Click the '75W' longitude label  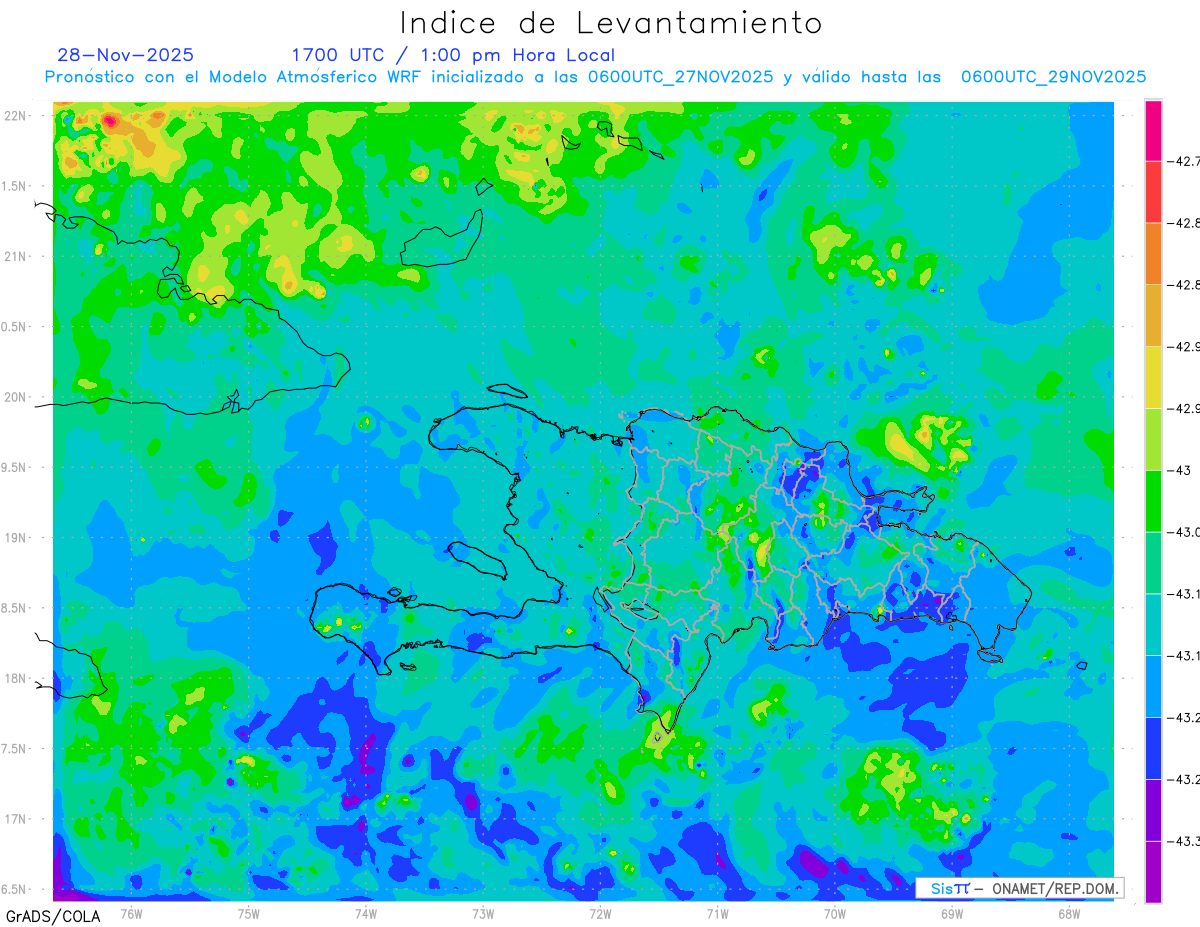pyautogui.click(x=248, y=913)
